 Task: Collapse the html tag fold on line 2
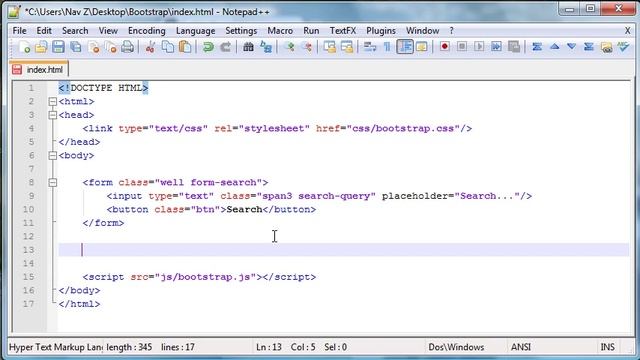[53, 102]
